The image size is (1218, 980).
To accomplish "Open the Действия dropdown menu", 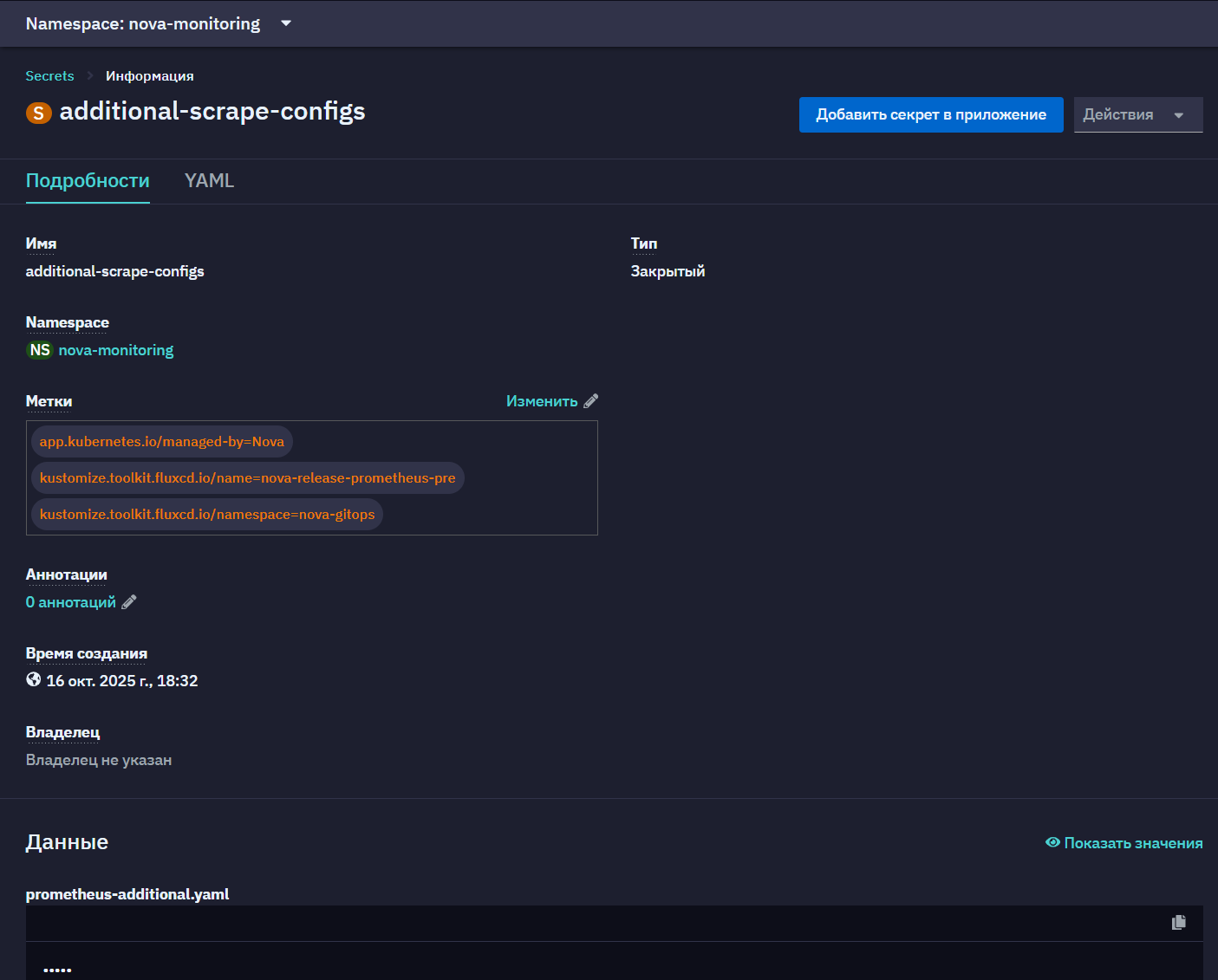I will point(1137,114).
